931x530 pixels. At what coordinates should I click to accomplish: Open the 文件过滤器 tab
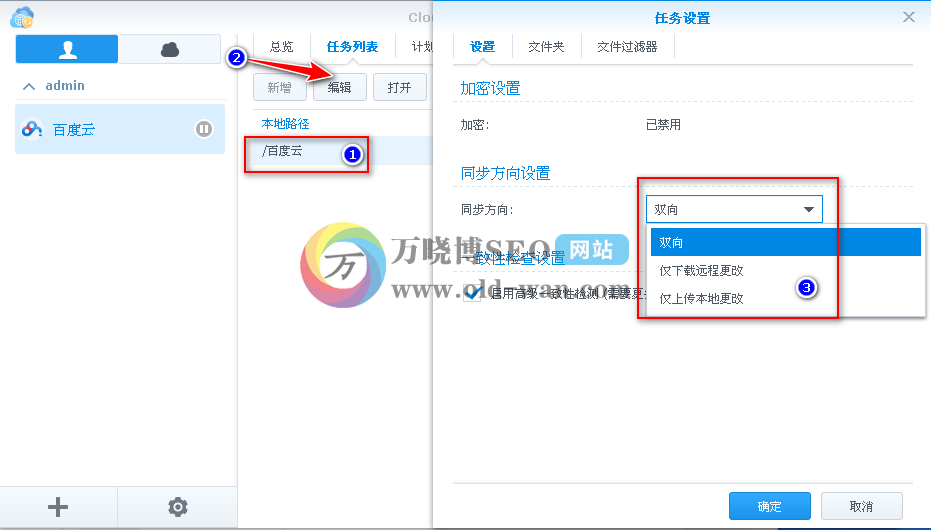[627, 47]
